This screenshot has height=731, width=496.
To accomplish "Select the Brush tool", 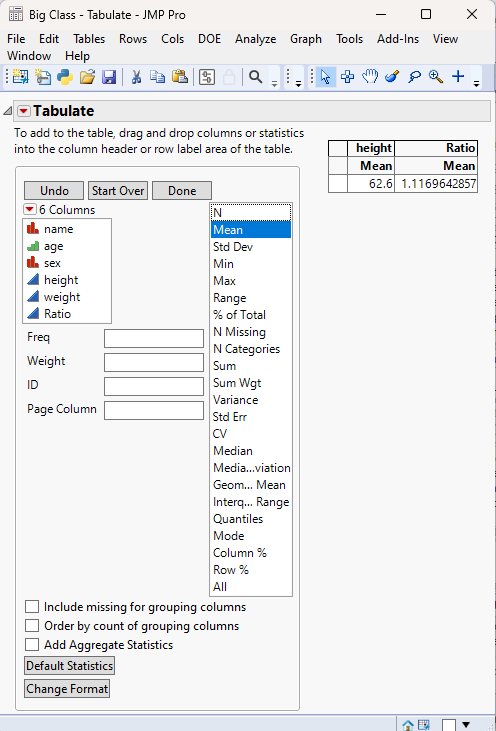I will point(392,77).
